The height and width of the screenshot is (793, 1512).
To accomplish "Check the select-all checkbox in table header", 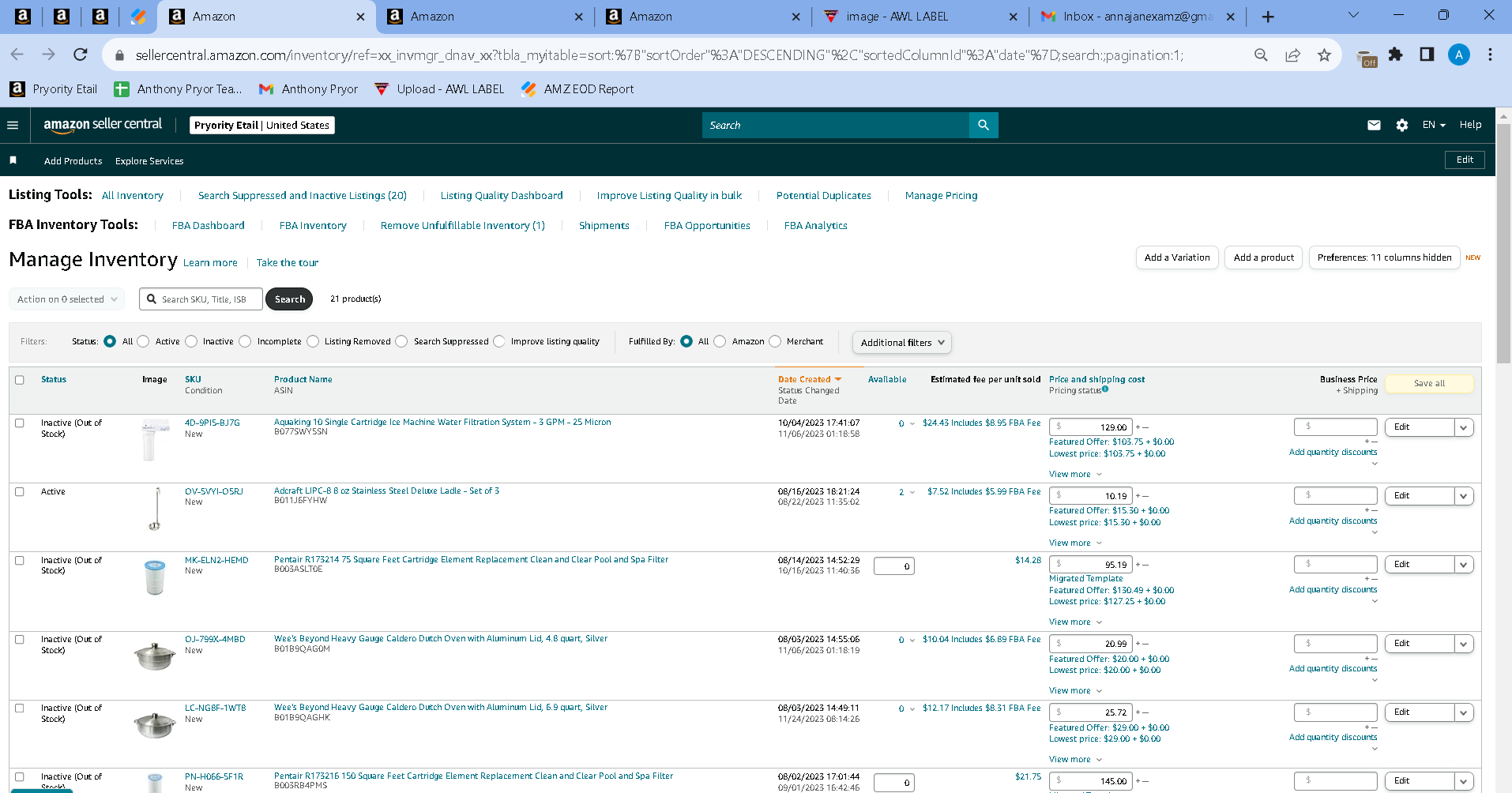I will (x=20, y=380).
